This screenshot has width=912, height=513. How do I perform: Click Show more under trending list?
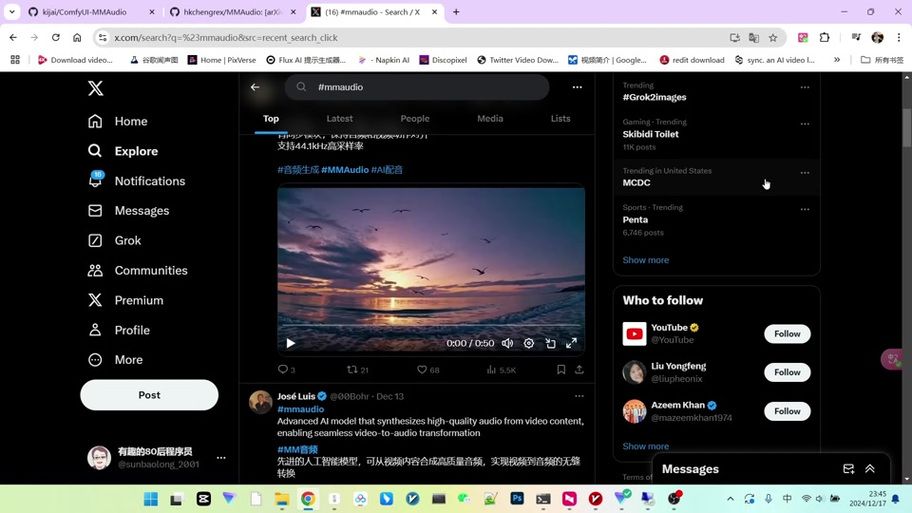(645, 260)
